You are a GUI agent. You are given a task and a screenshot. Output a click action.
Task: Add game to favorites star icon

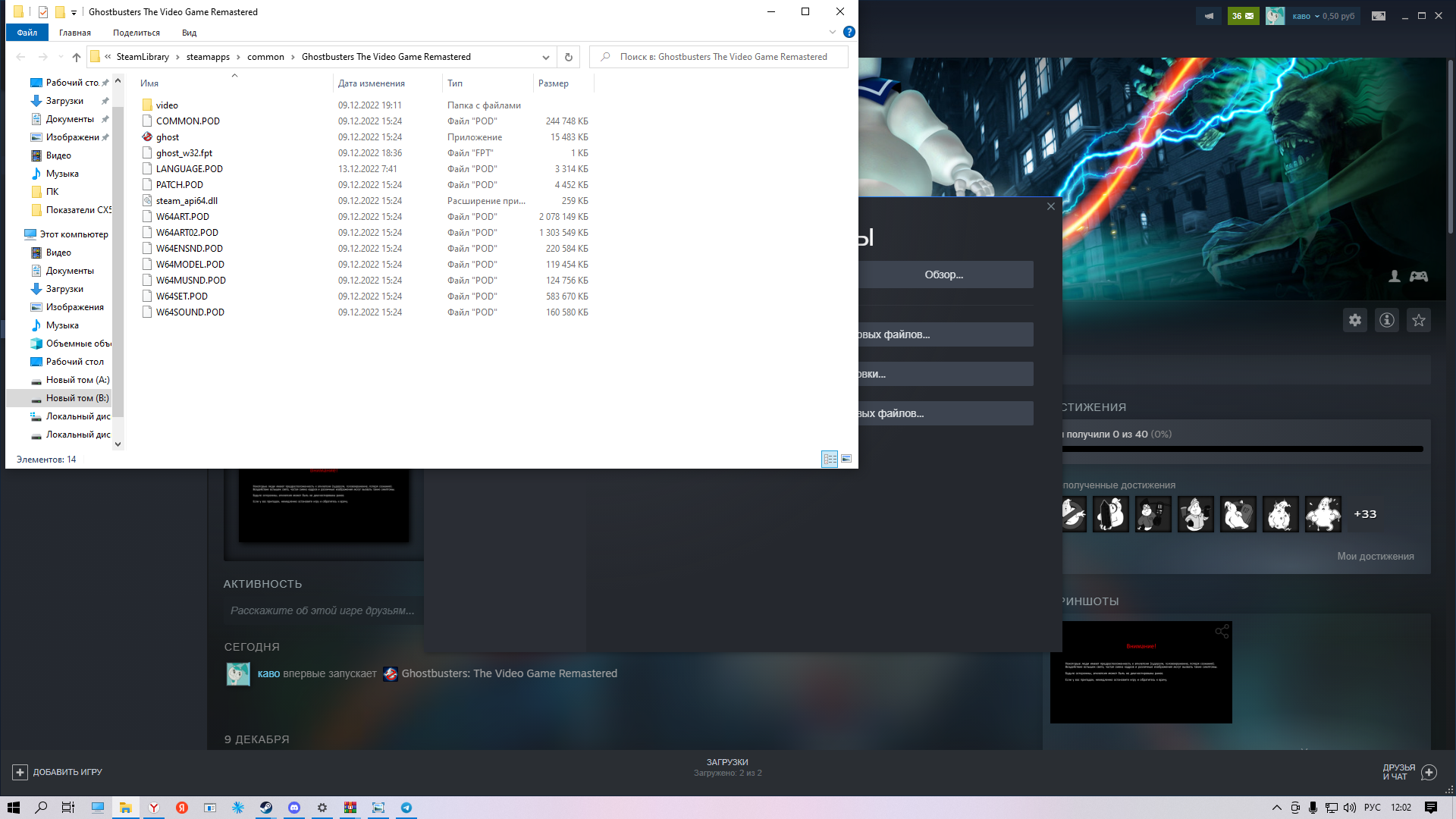pyautogui.click(x=1419, y=320)
